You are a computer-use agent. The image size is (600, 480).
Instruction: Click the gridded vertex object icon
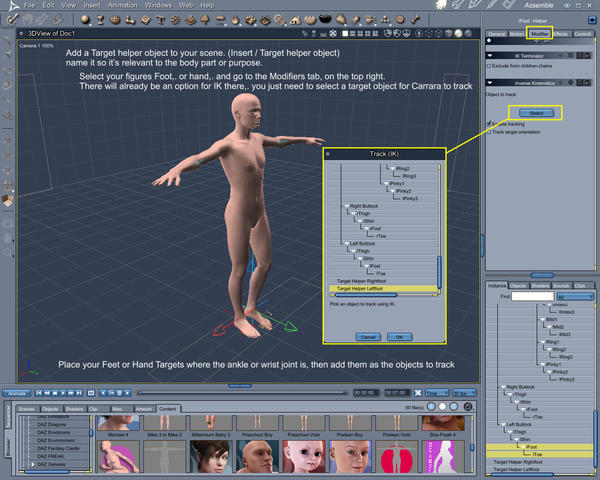(115, 19)
